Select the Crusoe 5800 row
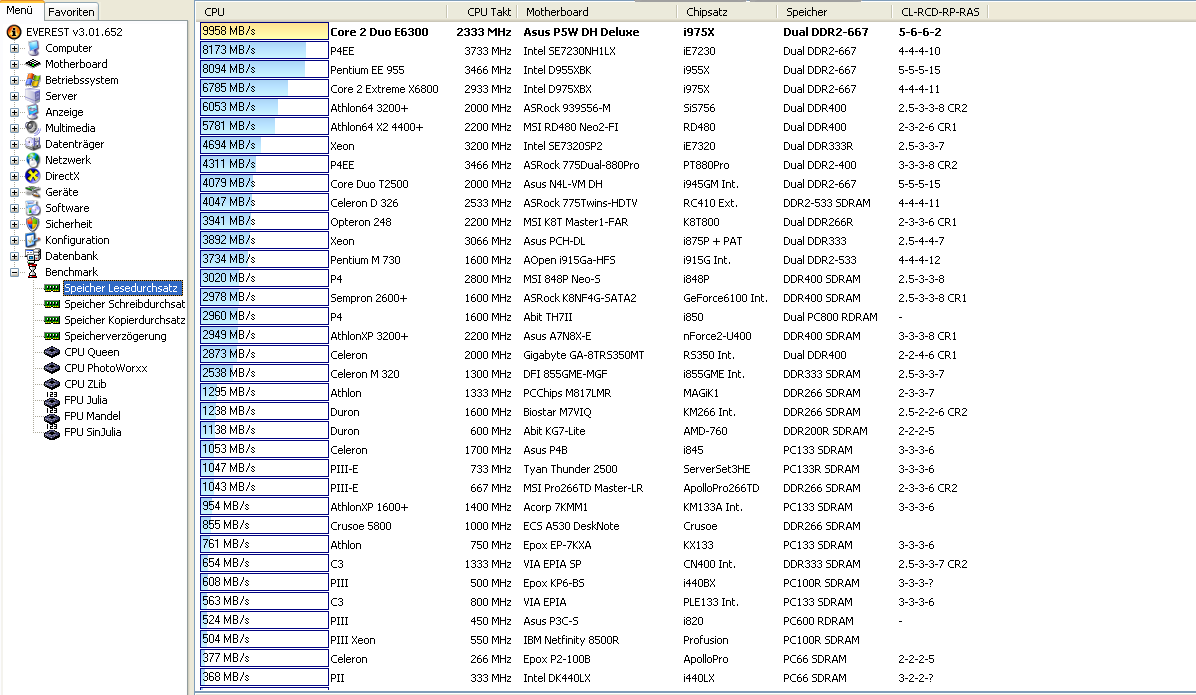The height and width of the screenshot is (695, 1196). coord(595,526)
